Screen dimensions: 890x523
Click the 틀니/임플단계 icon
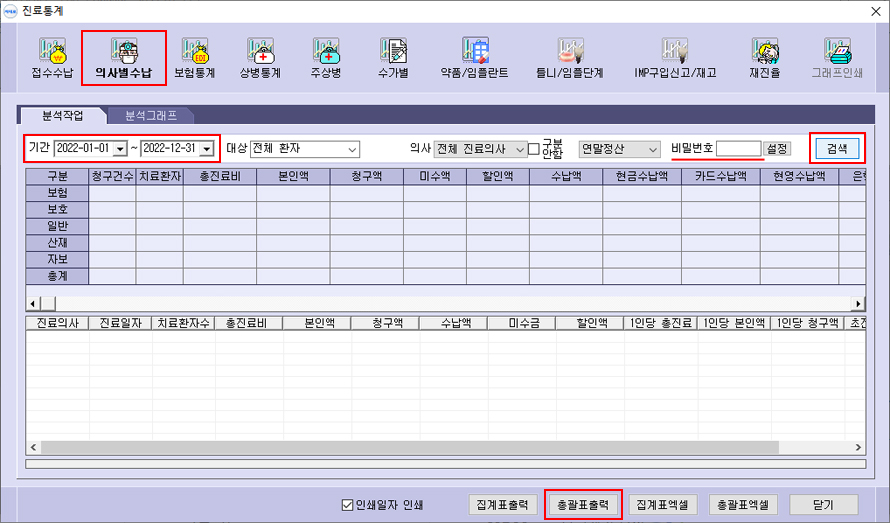click(571, 58)
